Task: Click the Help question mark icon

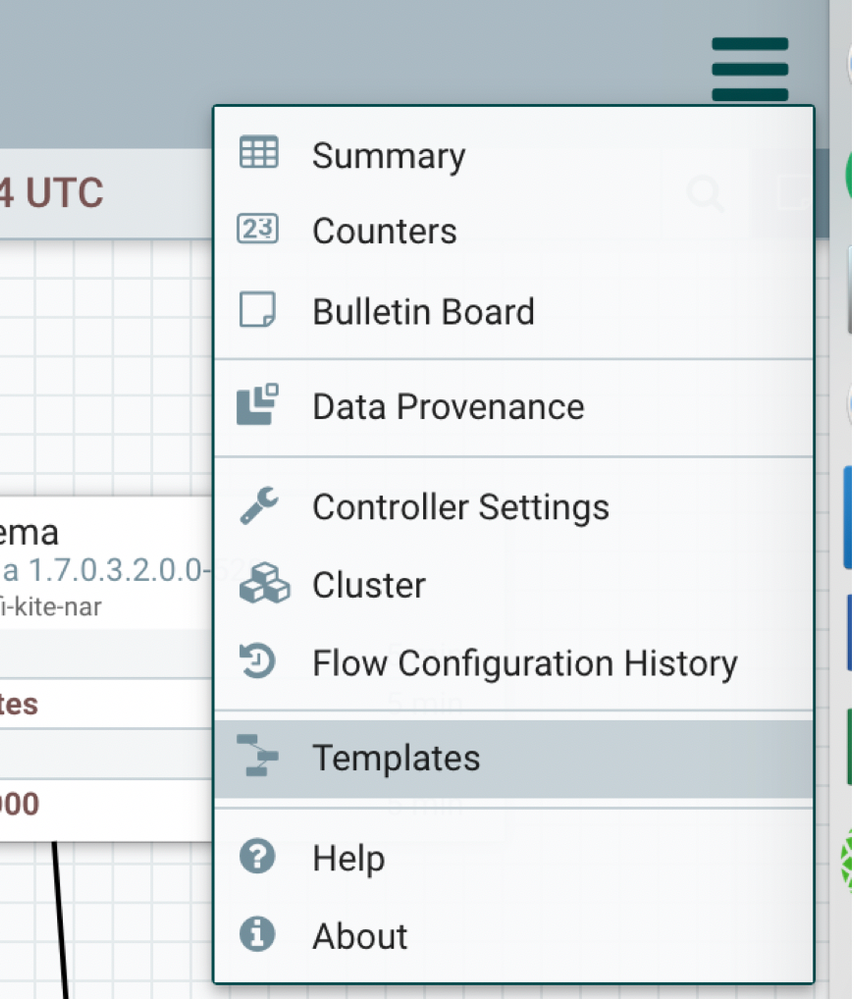Action: click(258, 857)
